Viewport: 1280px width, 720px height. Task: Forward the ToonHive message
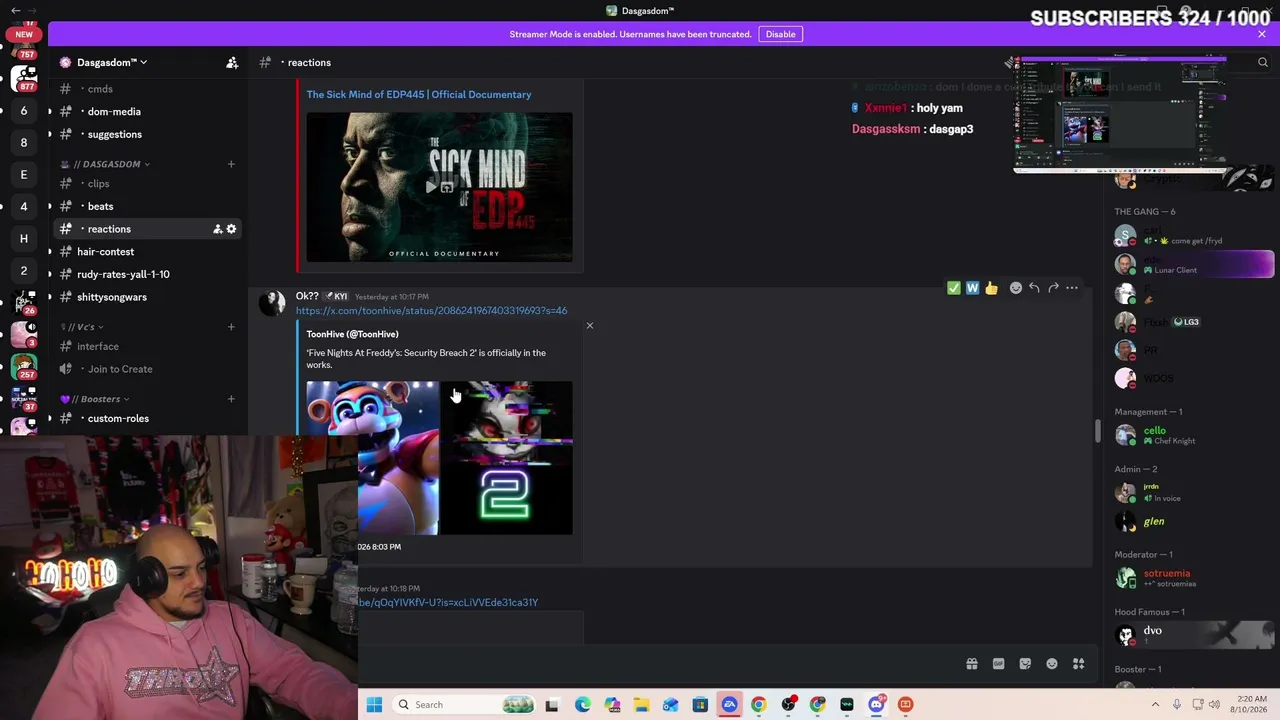(x=1053, y=288)
